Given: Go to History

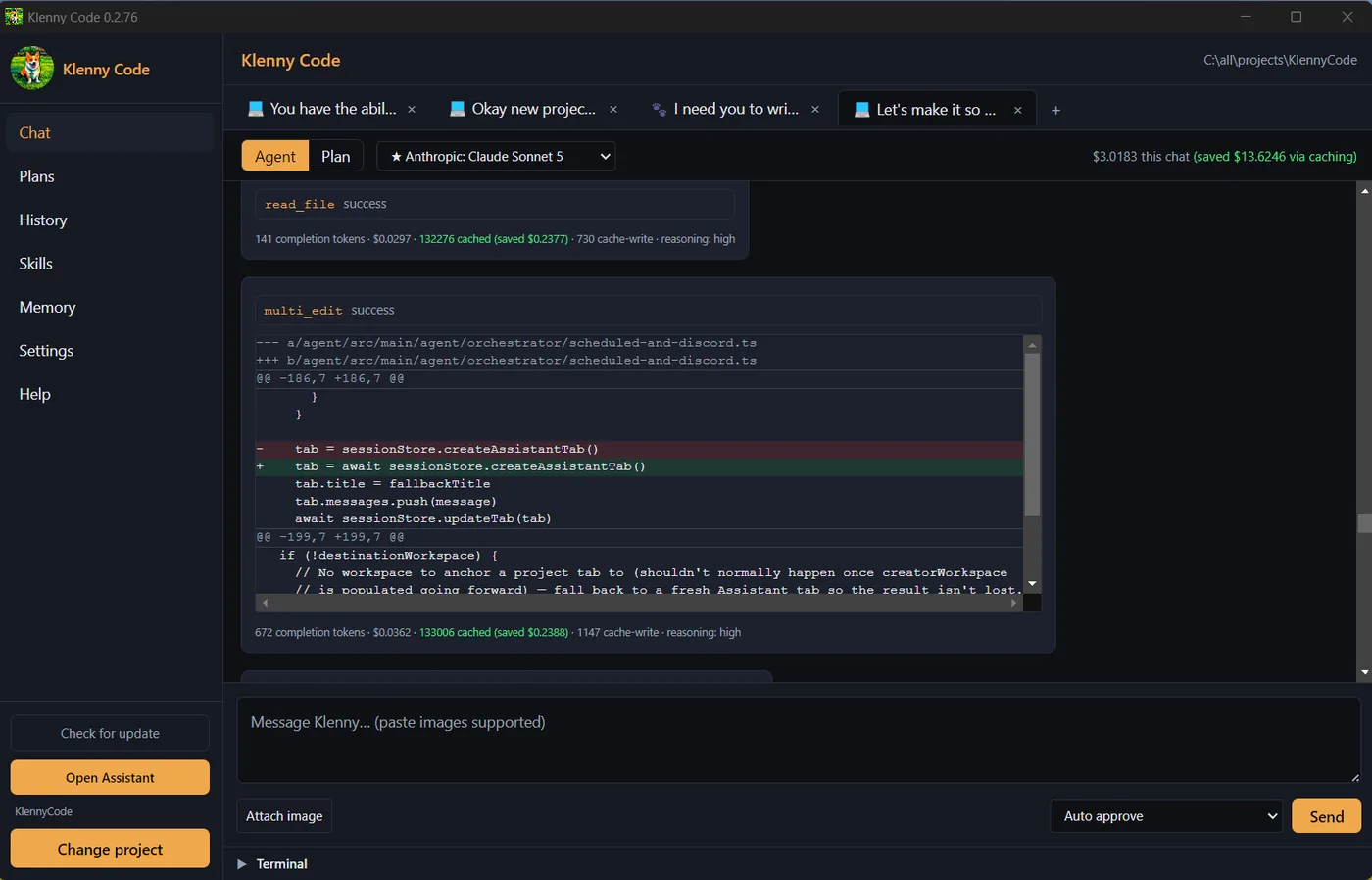Looking at the screenshot, I should 110,220.
